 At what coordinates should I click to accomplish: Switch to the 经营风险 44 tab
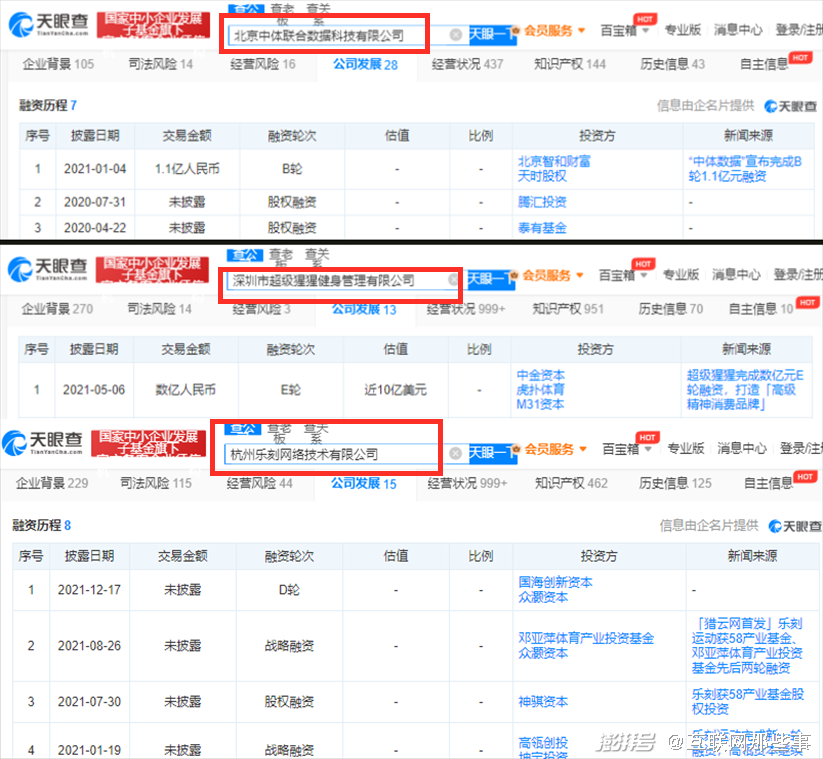point(259,483)
